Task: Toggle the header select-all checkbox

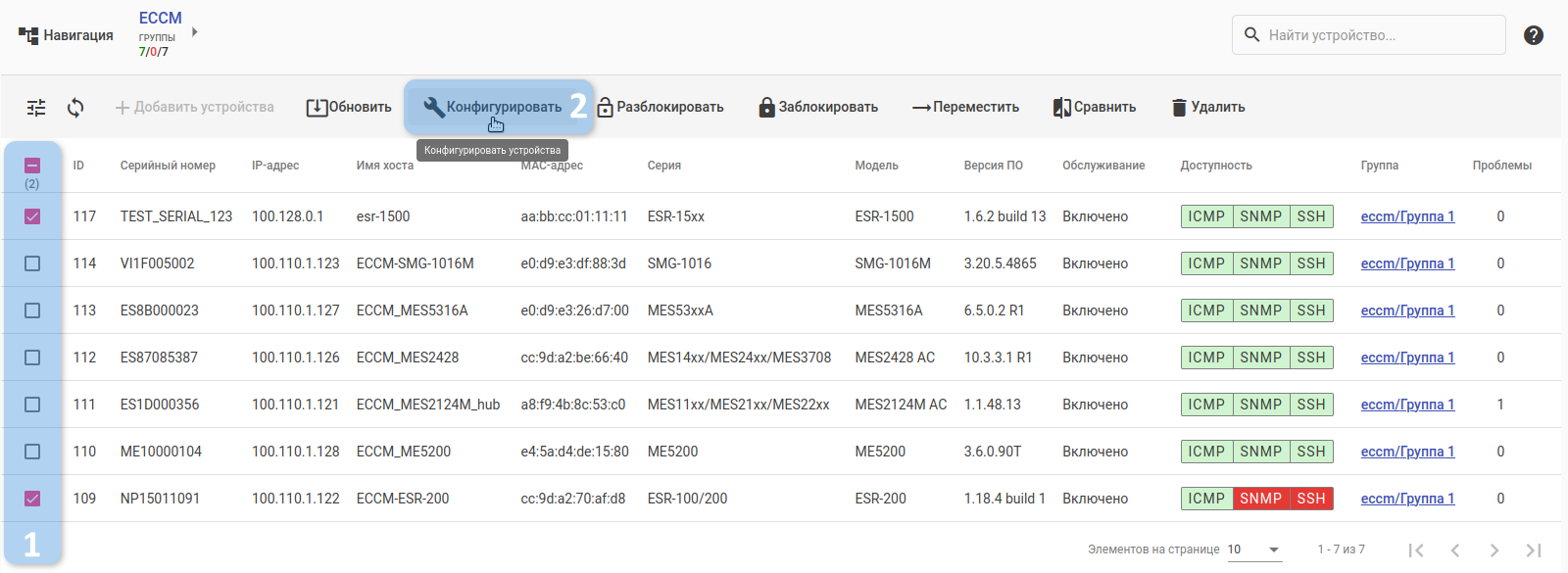Action: 32,166
